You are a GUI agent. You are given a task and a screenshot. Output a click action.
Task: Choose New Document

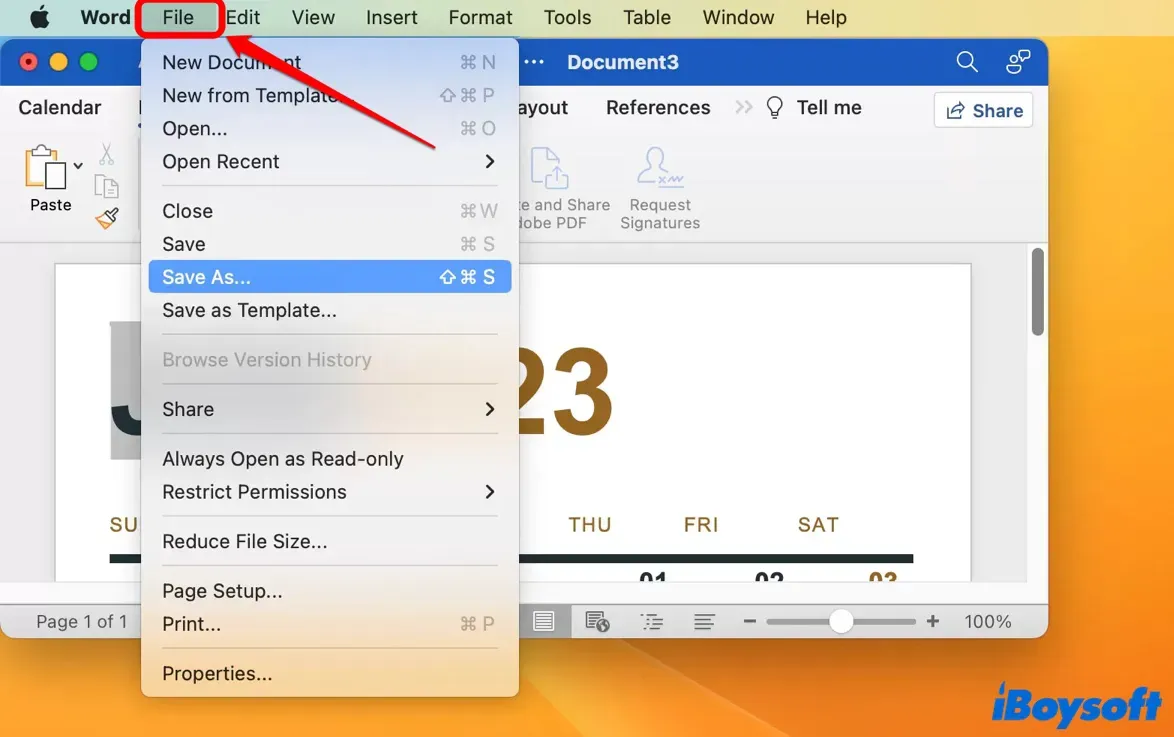329,62
